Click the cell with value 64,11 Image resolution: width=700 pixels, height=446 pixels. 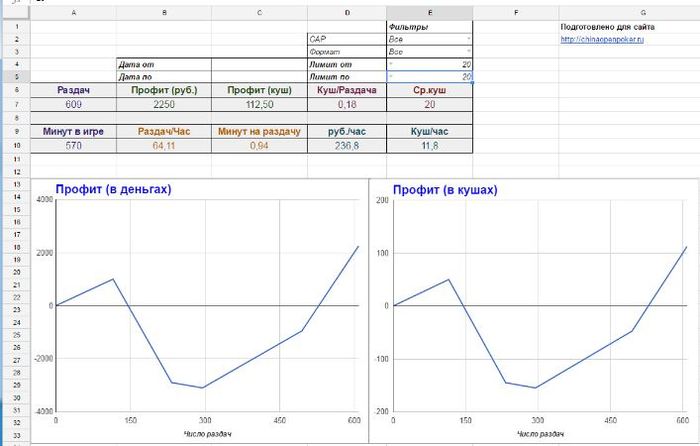point(164,146)
